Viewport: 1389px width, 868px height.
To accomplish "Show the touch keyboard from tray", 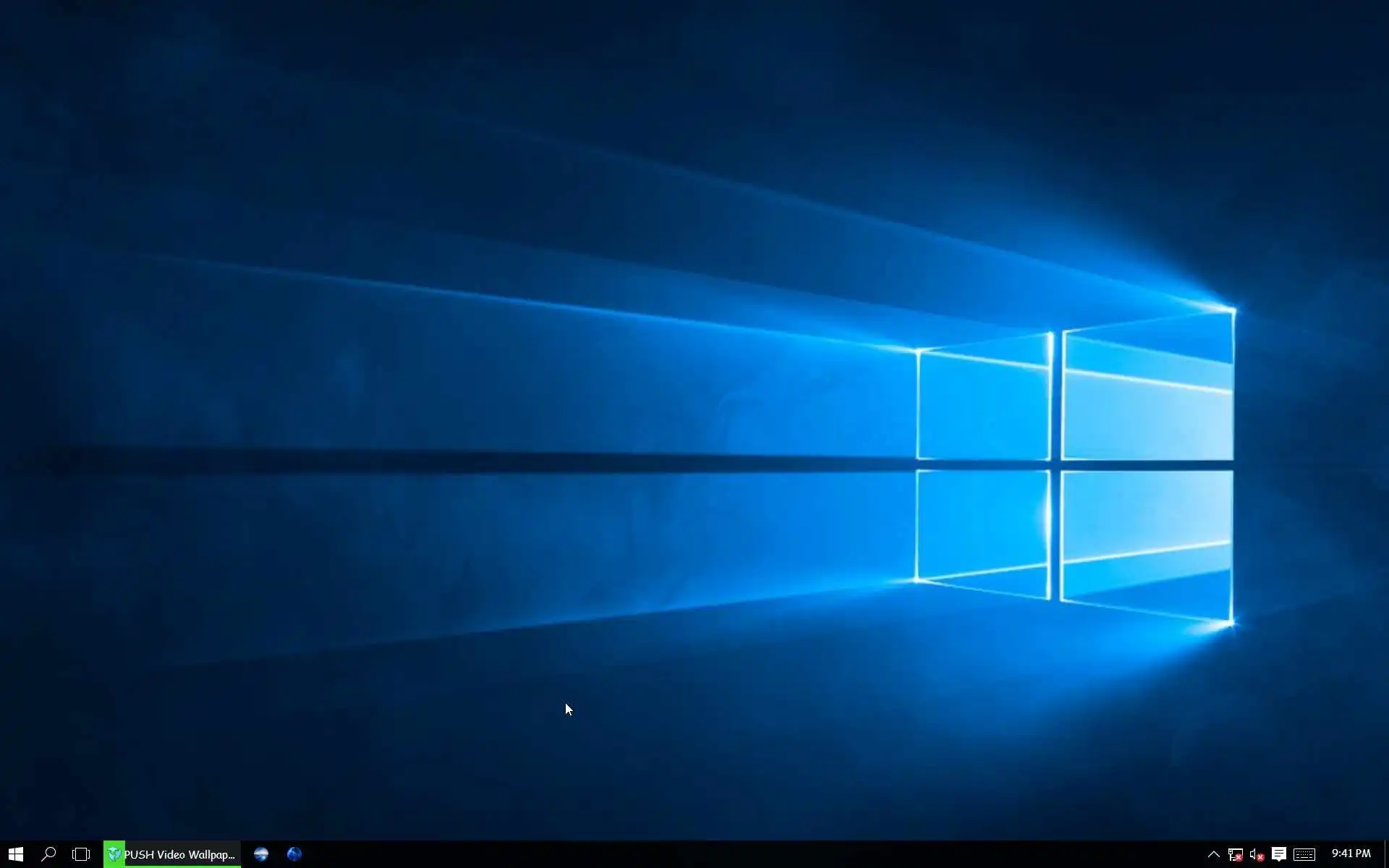I will click(1304, 854).
